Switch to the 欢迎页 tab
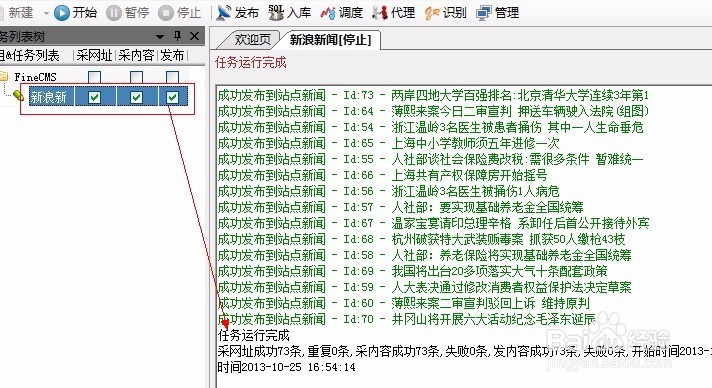This screenshot has width=712, height=388. pyautogui.click(x=252, y=40)
